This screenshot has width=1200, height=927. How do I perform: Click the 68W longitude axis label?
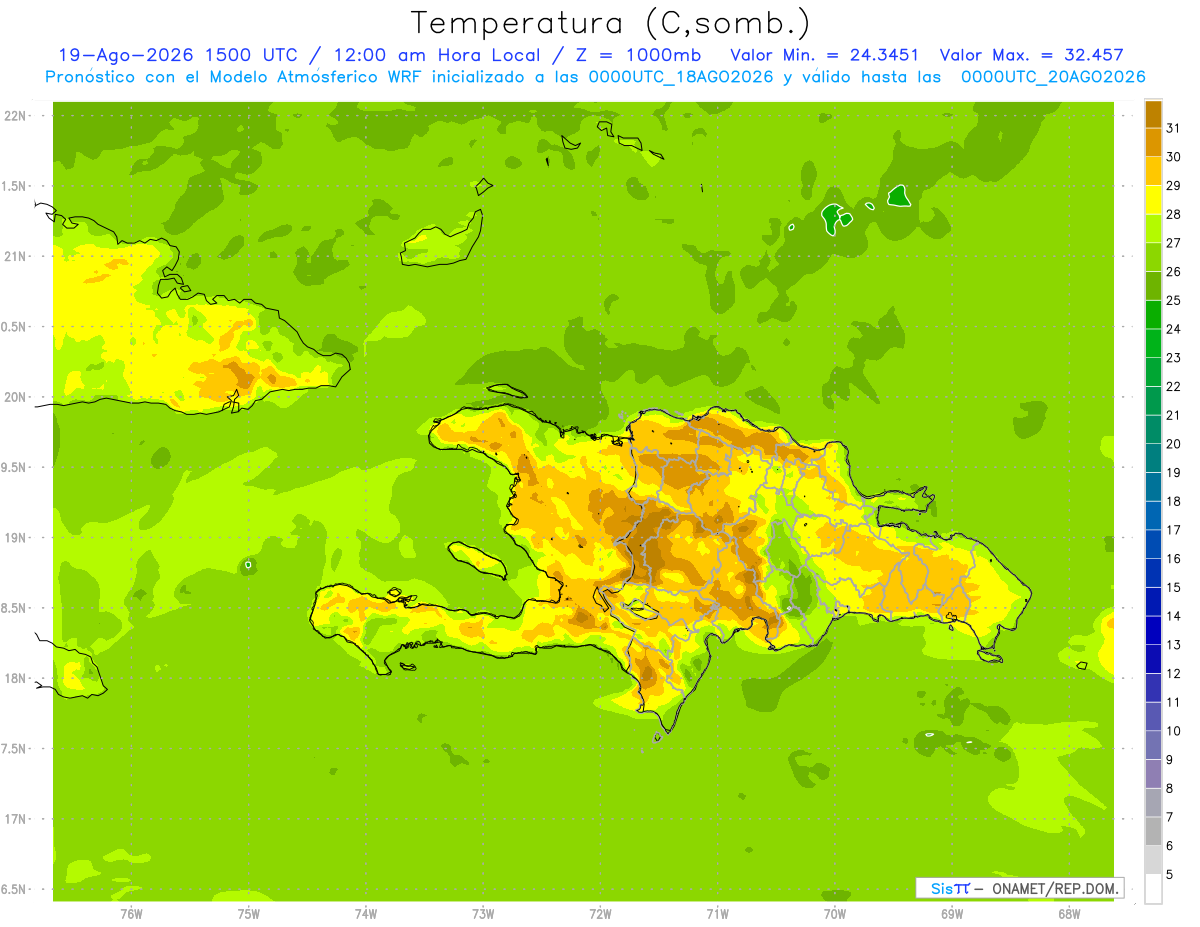pyautogui.click(x=1069, y=914)
